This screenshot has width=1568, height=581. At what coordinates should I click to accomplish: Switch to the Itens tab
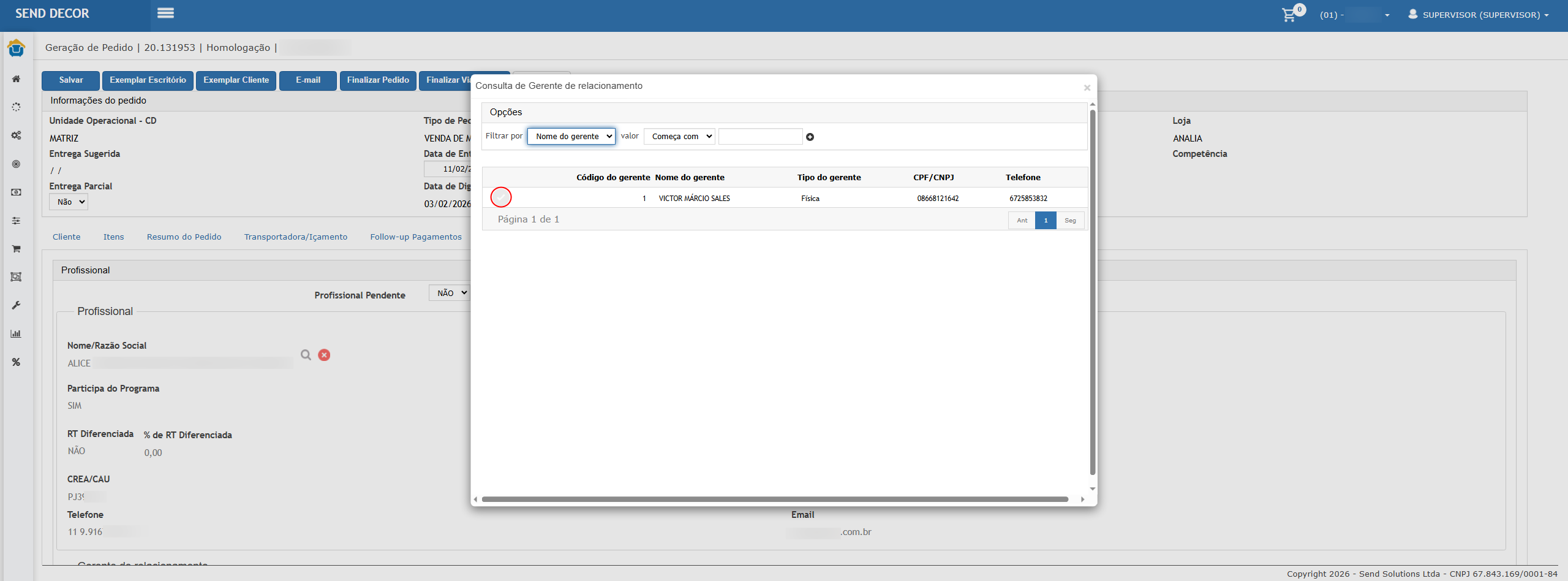(x=113, y=237)
